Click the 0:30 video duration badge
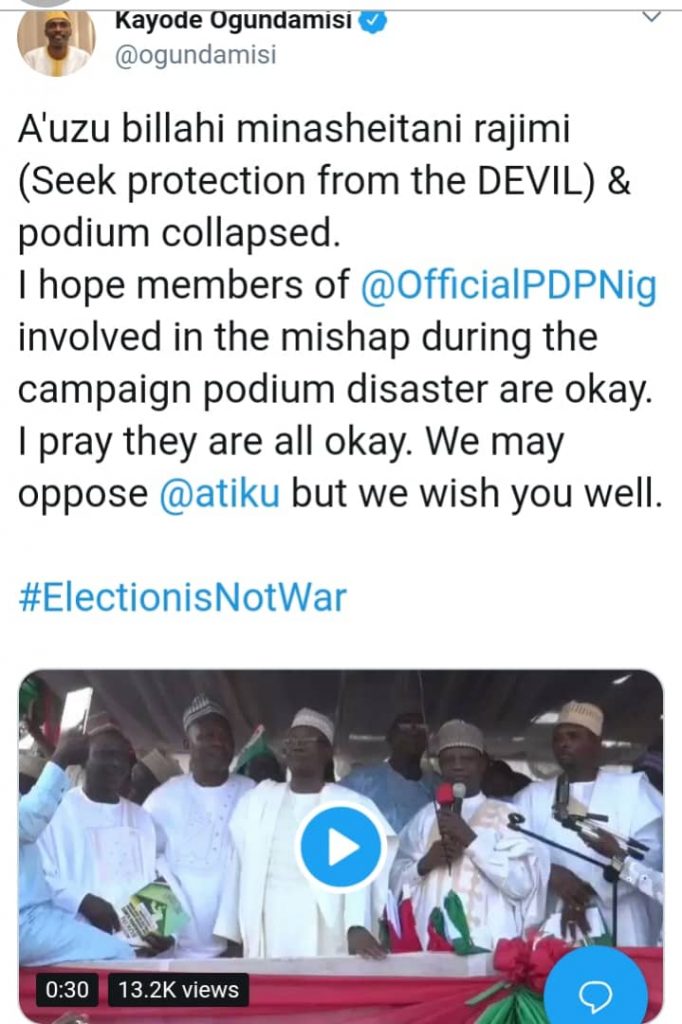This screenshot has width=682, height=1024. (x=67, y=991)
